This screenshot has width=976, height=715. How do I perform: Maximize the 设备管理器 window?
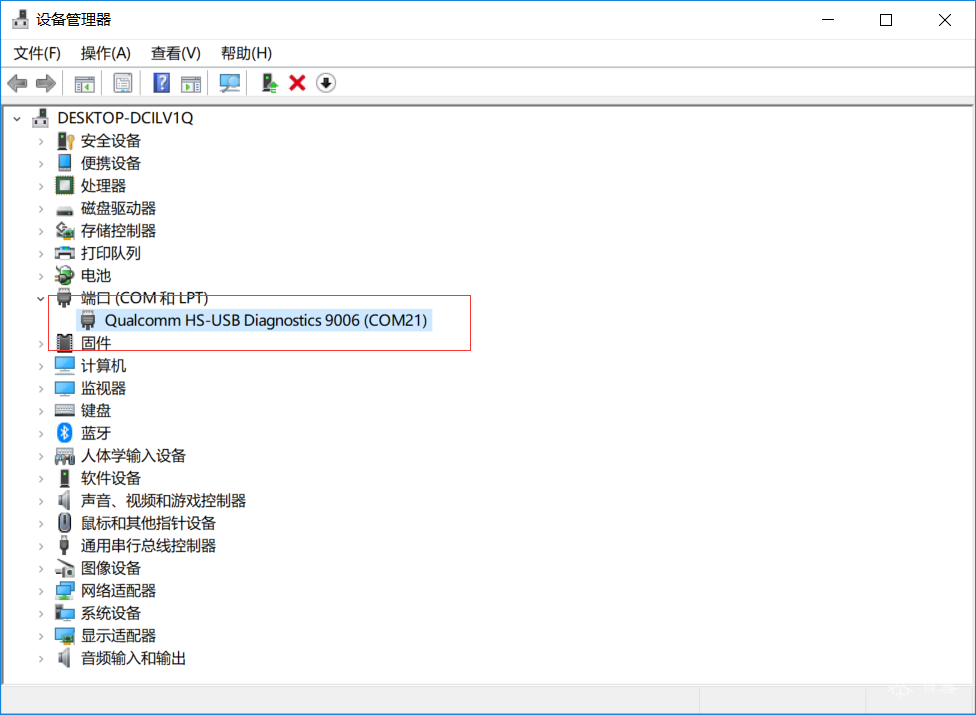[886, 20]
